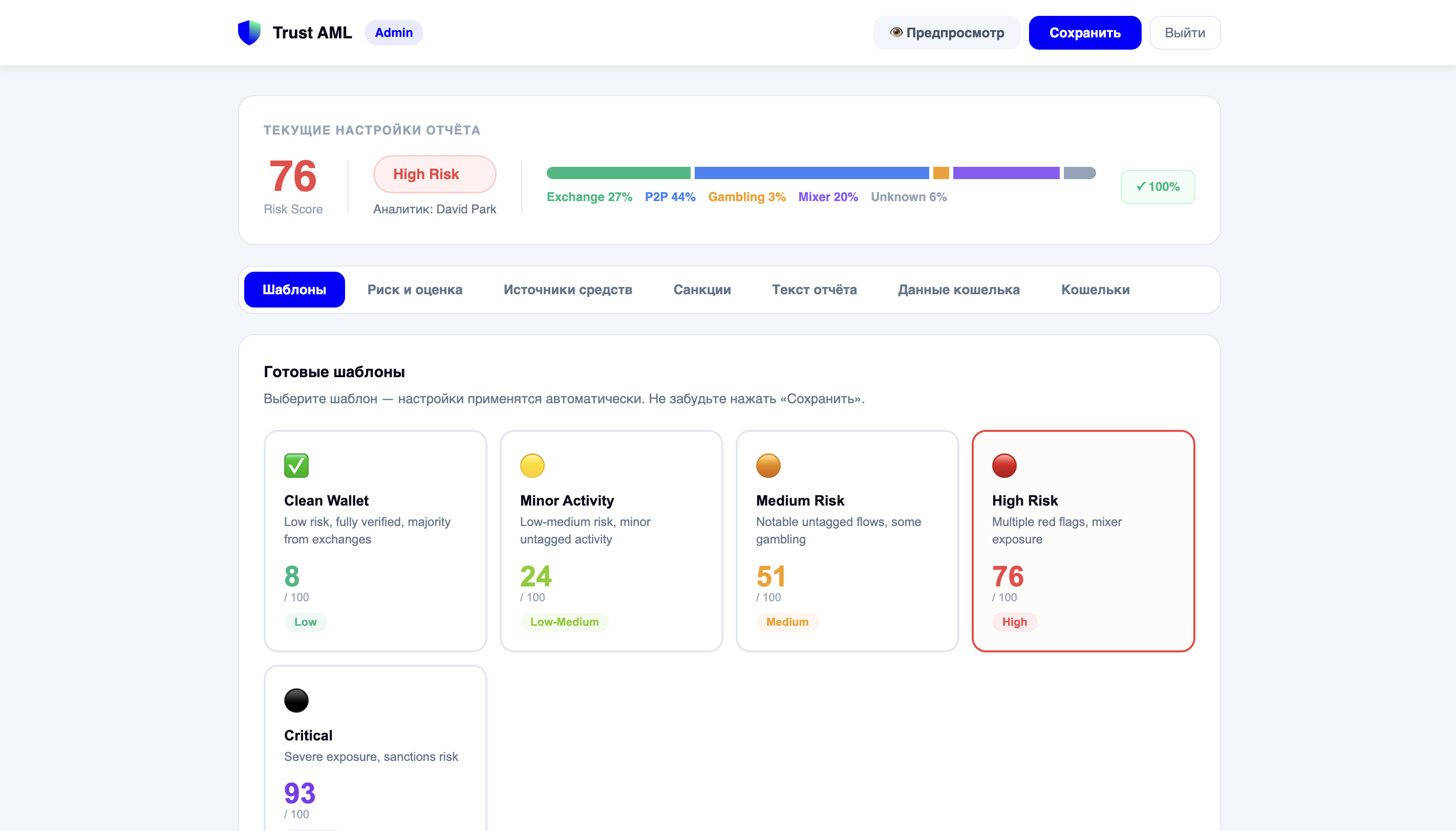Click the Clean Wallet green checkmark icon

coord(296,465)
